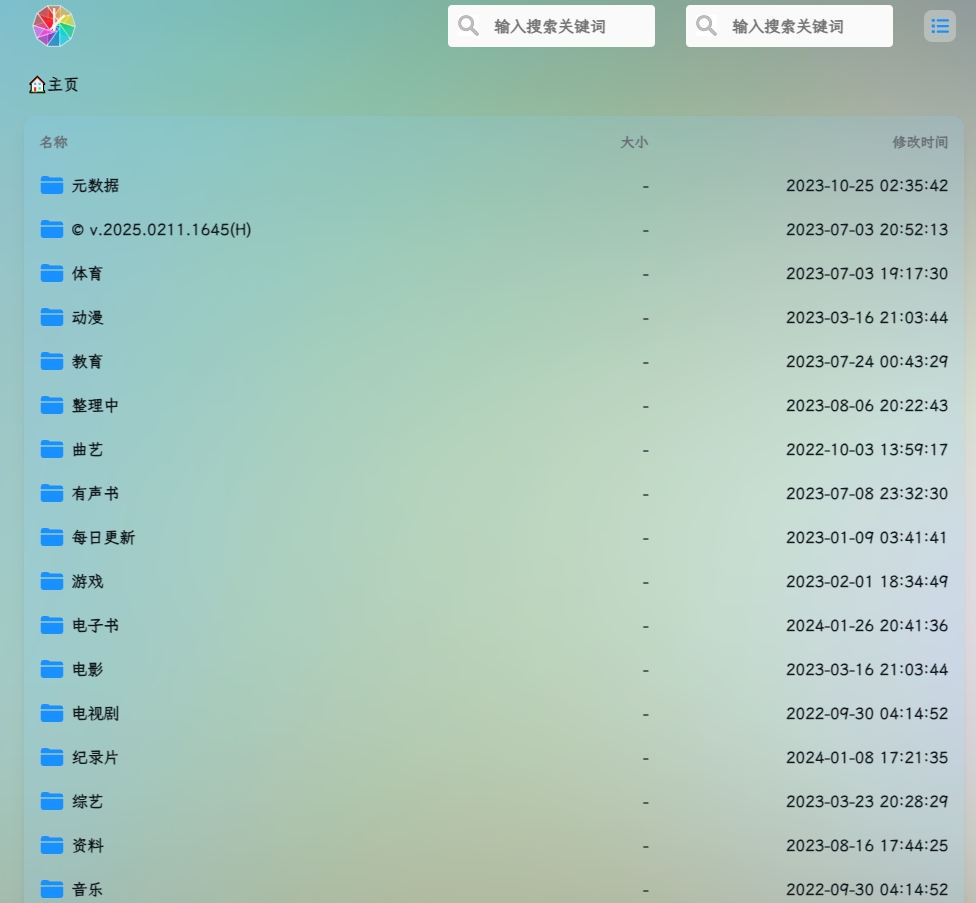
Task: Click folder icon of 整理中
Action: tap(52, 405)
